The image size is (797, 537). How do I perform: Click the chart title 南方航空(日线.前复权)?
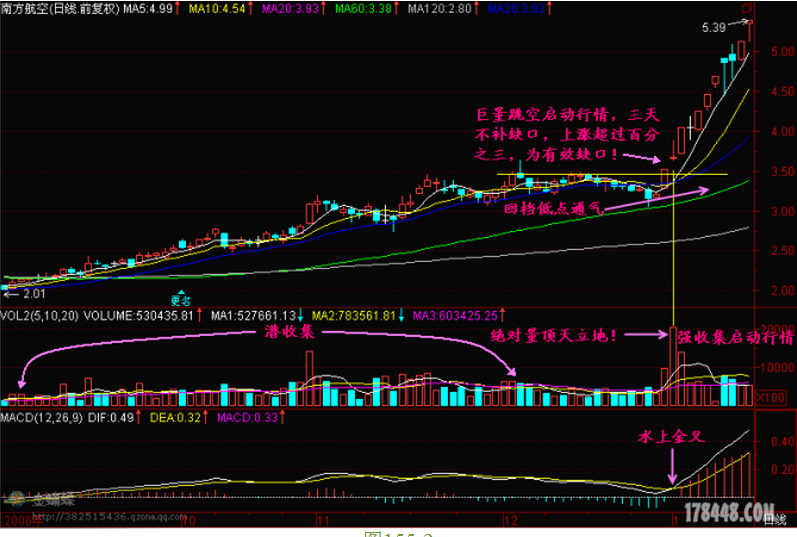click(x=60, y=9)
